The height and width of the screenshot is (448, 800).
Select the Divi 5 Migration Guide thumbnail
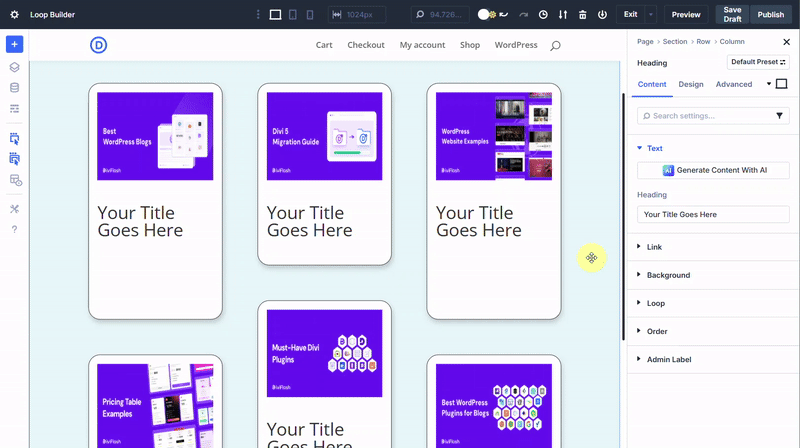tap(324, 136)
